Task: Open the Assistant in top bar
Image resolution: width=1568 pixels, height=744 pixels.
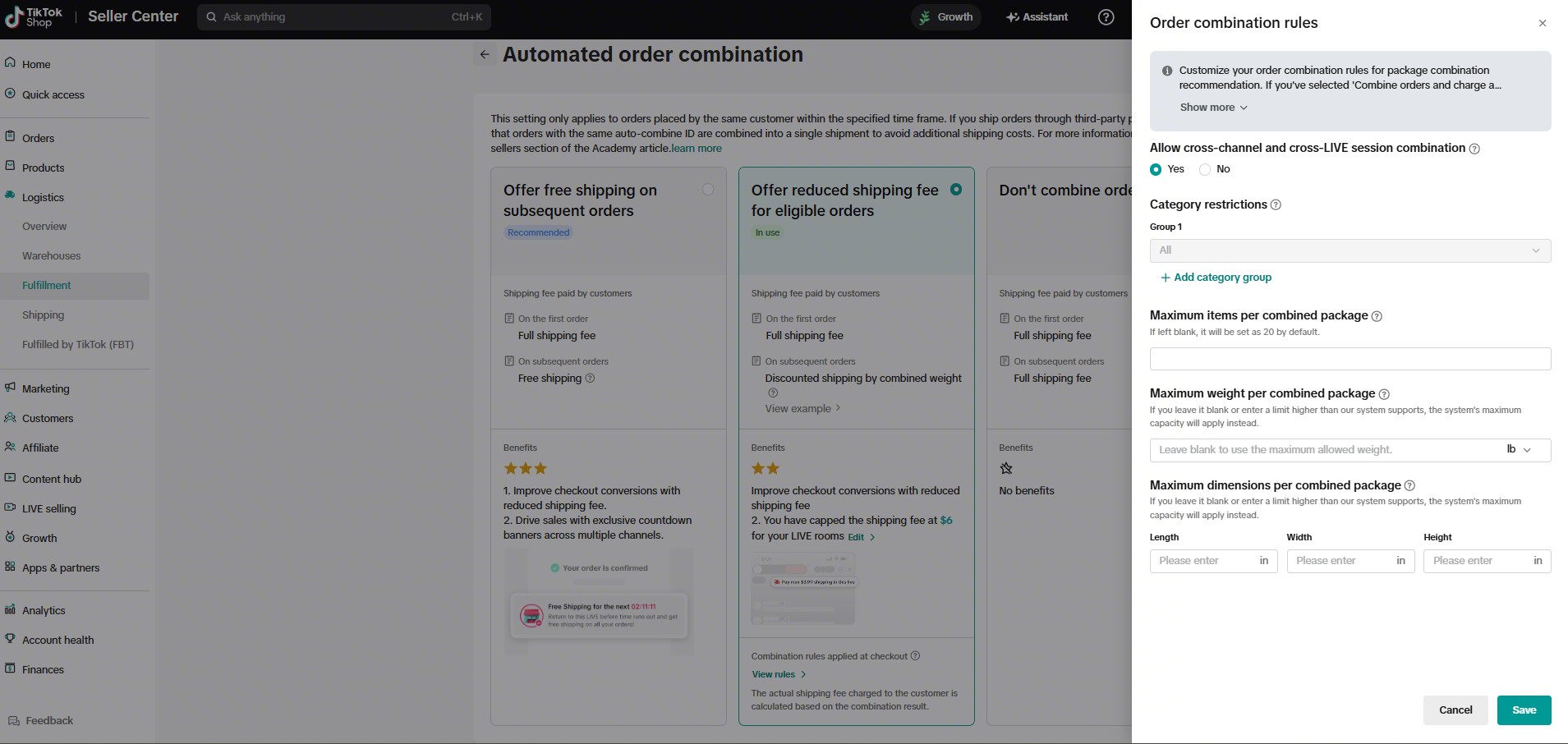Action: 1037,16
